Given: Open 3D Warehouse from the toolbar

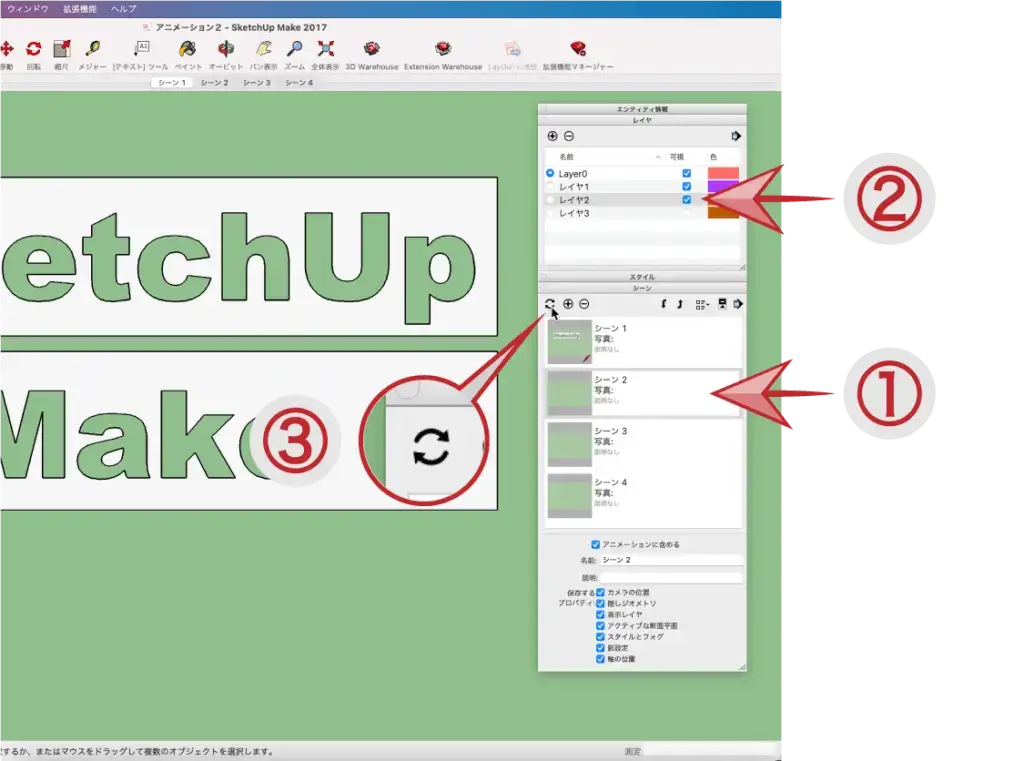Looking at the screenshot, I should [372, 49].
